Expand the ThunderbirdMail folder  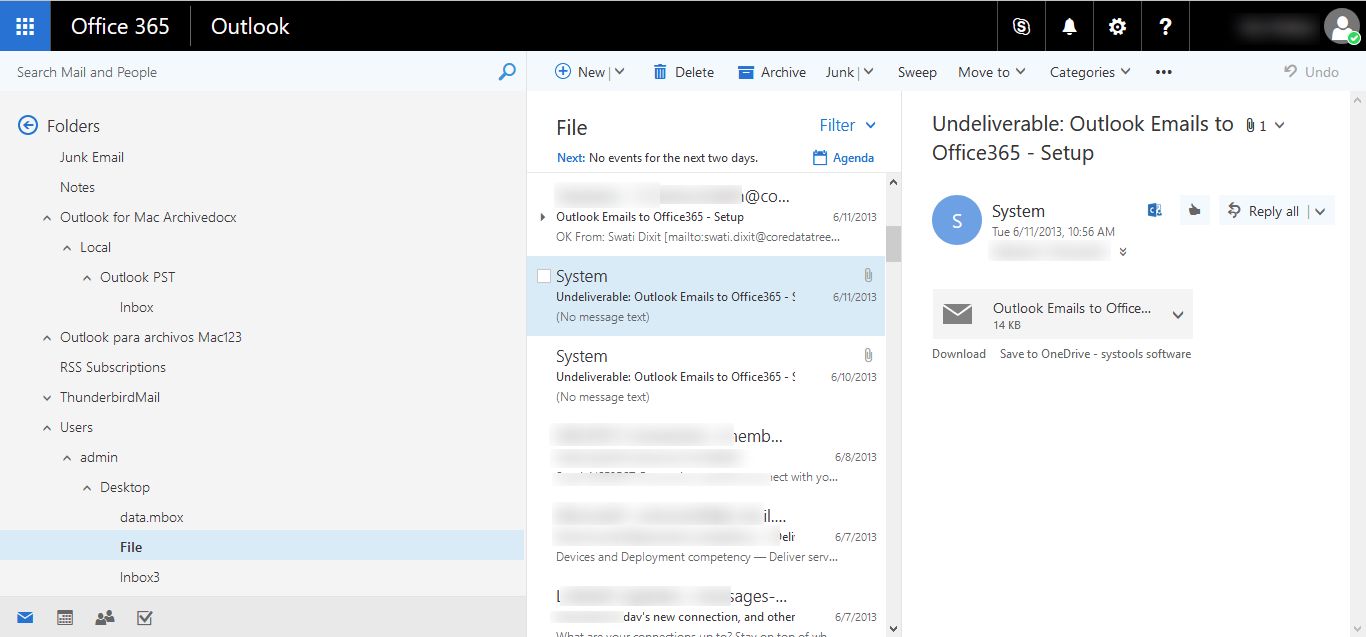[47, 397]
